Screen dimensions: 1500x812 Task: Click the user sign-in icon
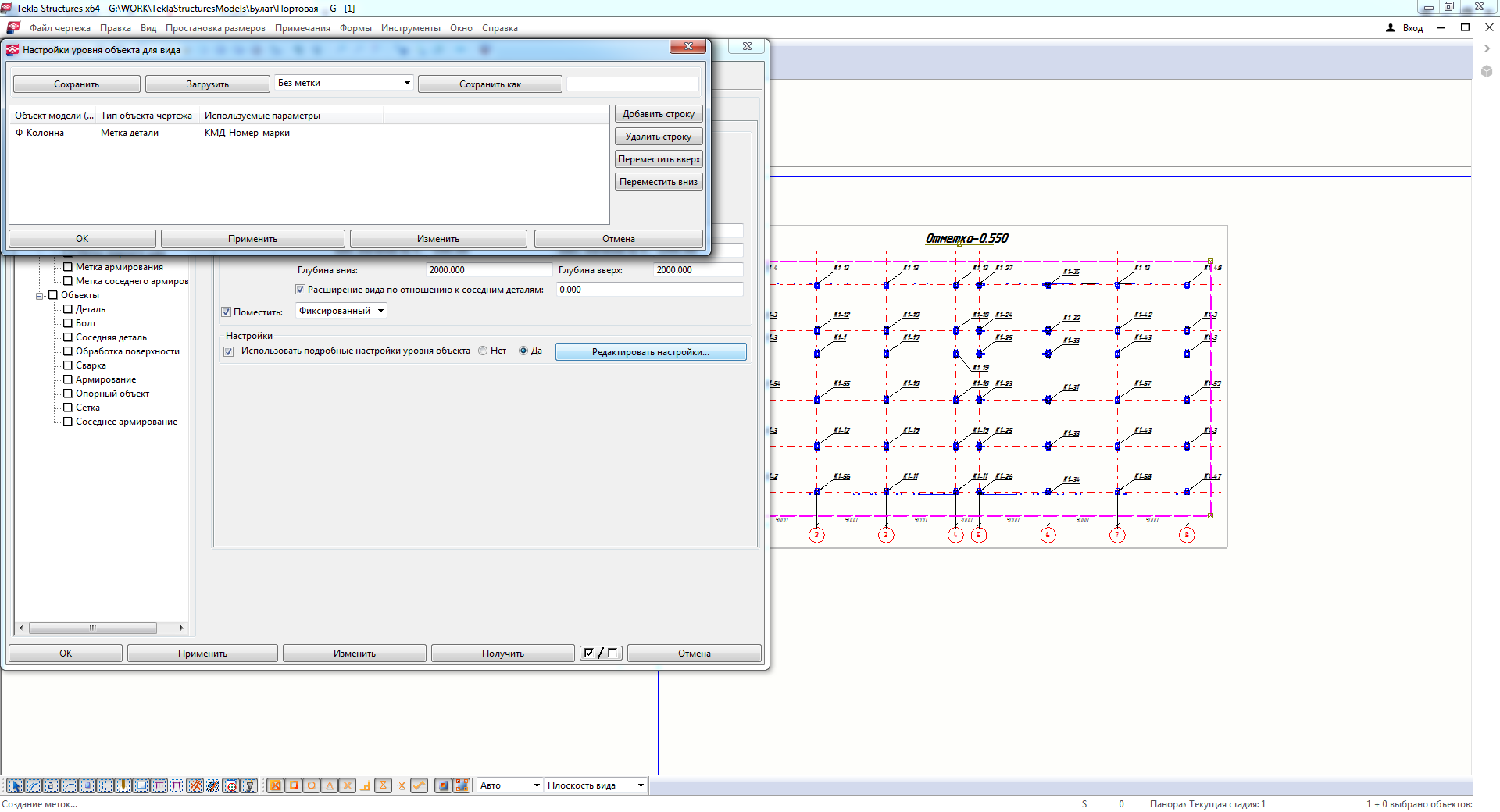[1391, 28]
